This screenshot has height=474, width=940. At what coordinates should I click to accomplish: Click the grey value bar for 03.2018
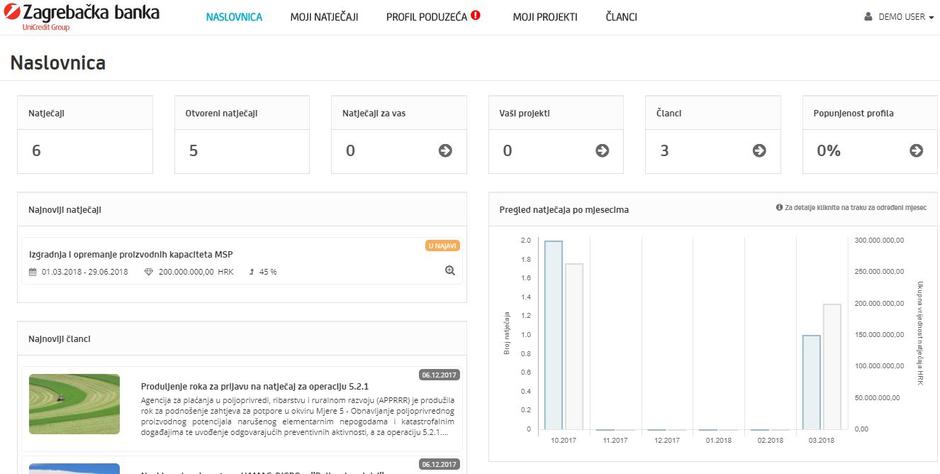click(x=831, y=366)
